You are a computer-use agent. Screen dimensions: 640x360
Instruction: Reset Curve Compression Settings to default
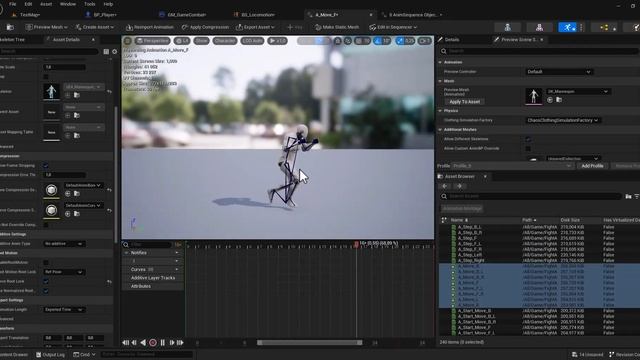click(x=109, y=211)
